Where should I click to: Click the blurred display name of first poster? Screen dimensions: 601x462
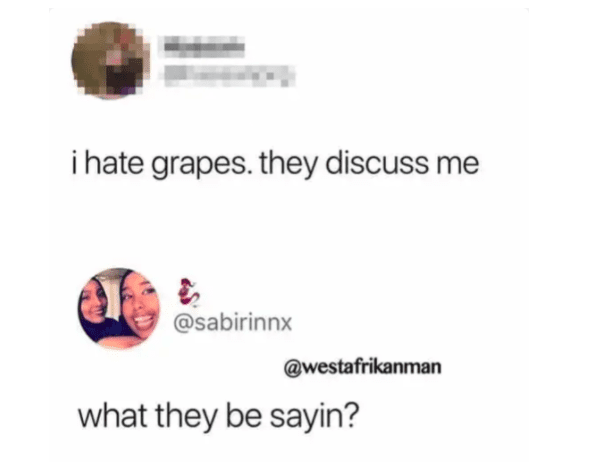(x=204, y=47)
